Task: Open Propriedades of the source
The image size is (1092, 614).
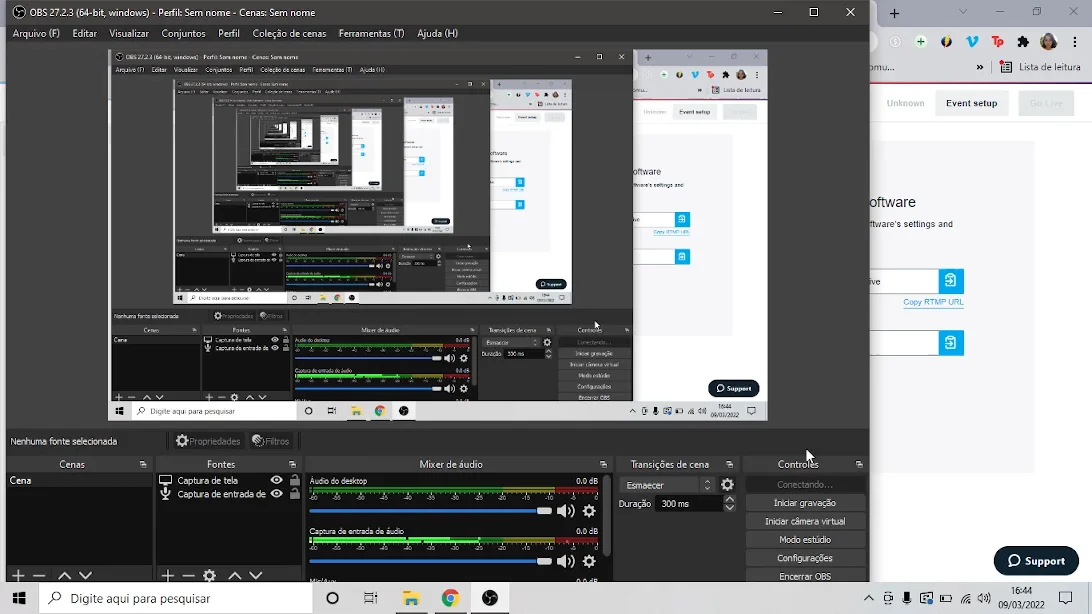Action: pyautogui.click(x=208, y=441)
